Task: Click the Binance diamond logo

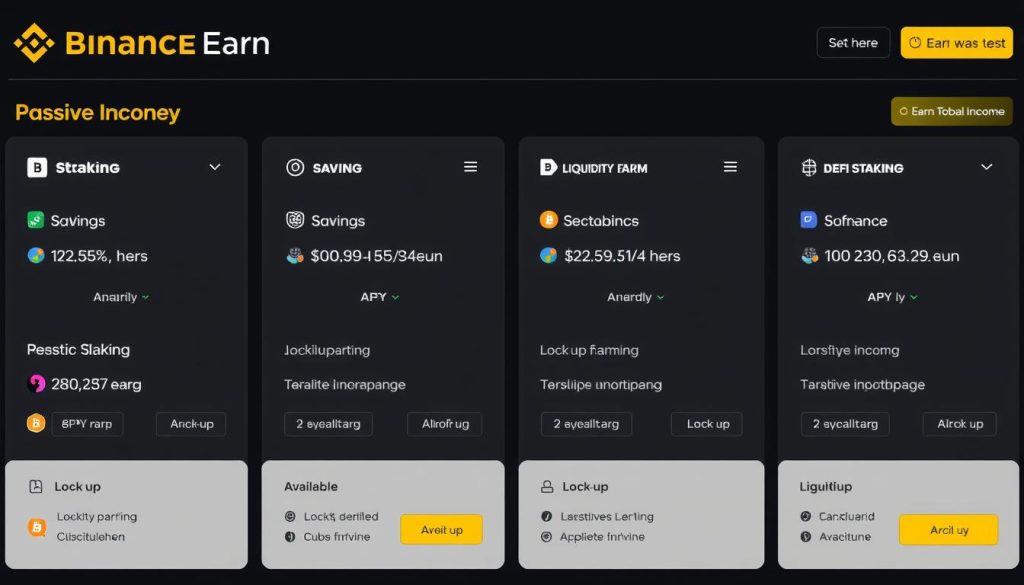Action: coord(34,43)
